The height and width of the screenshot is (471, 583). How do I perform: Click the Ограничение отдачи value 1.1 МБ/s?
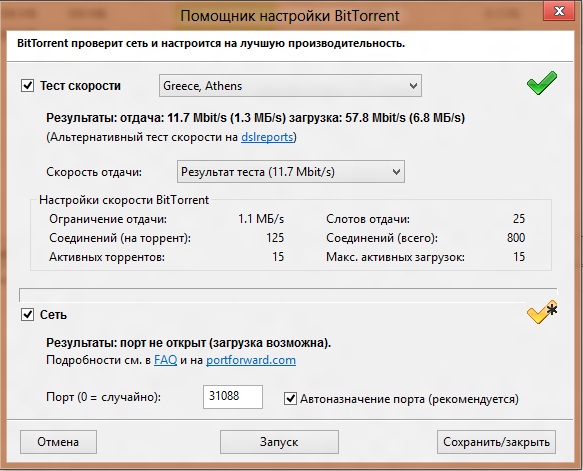[x=261, y=219]
